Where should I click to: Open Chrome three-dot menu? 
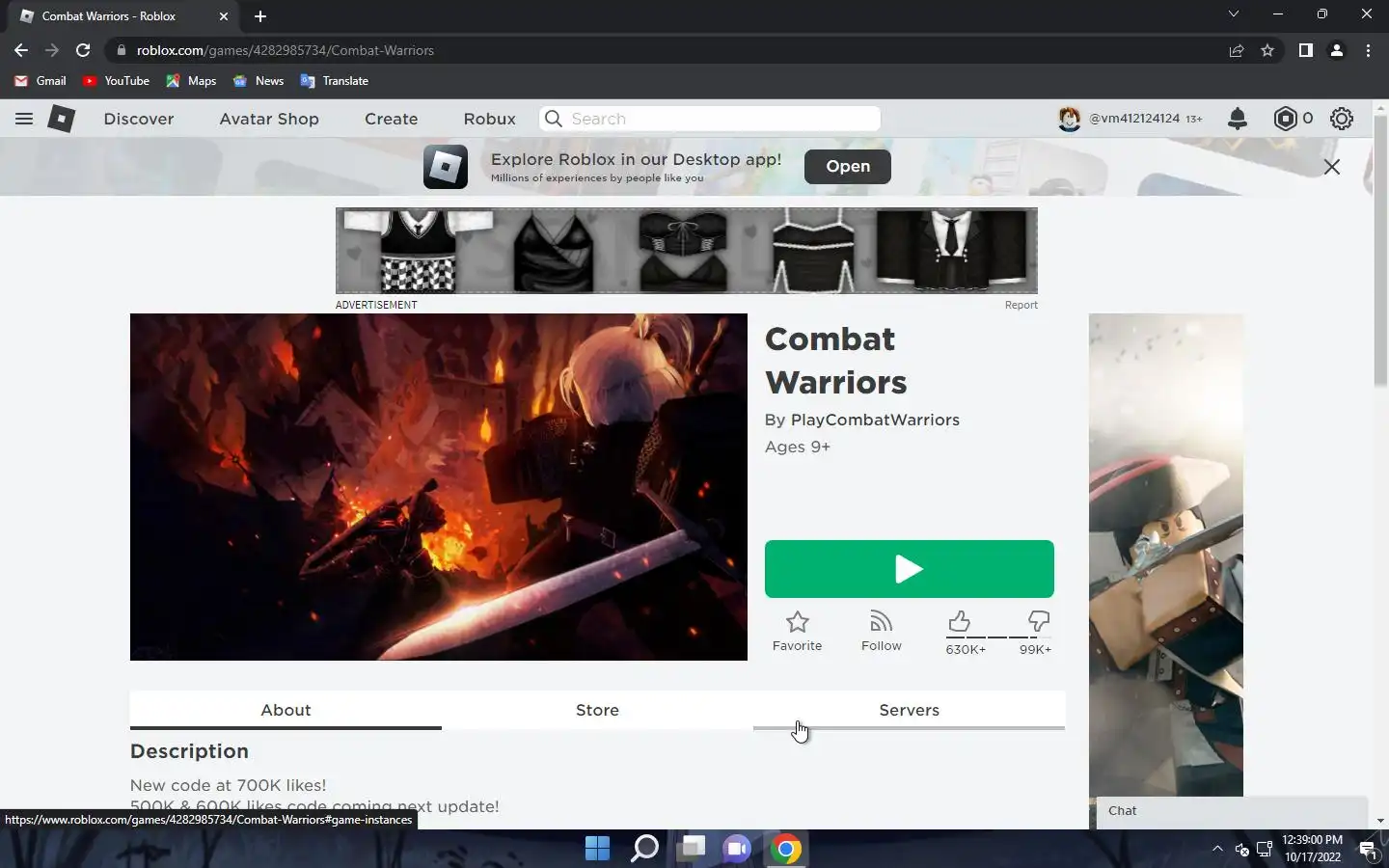tap(1368, 50)
